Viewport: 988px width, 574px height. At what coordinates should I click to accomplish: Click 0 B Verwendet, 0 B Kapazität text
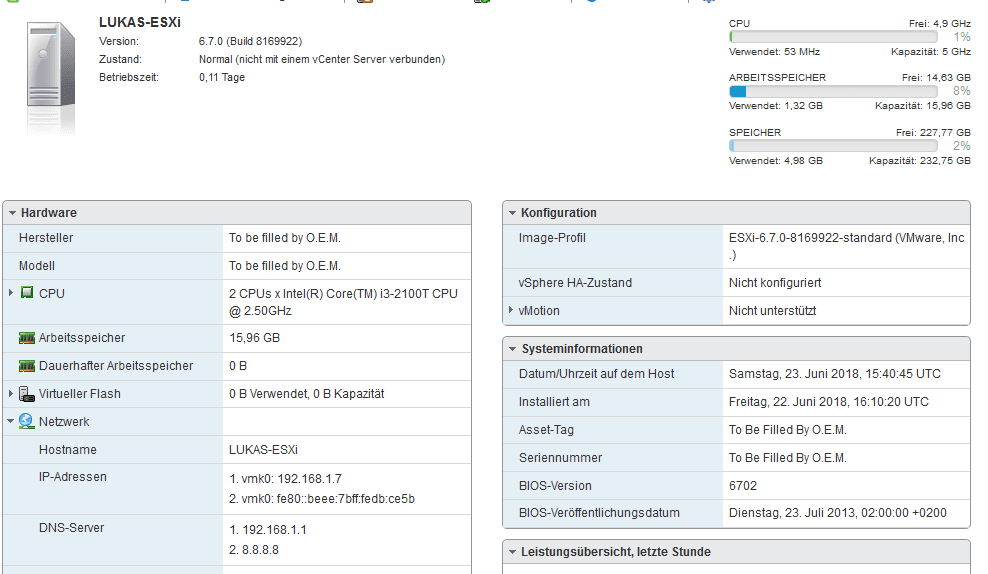point(306,394)
